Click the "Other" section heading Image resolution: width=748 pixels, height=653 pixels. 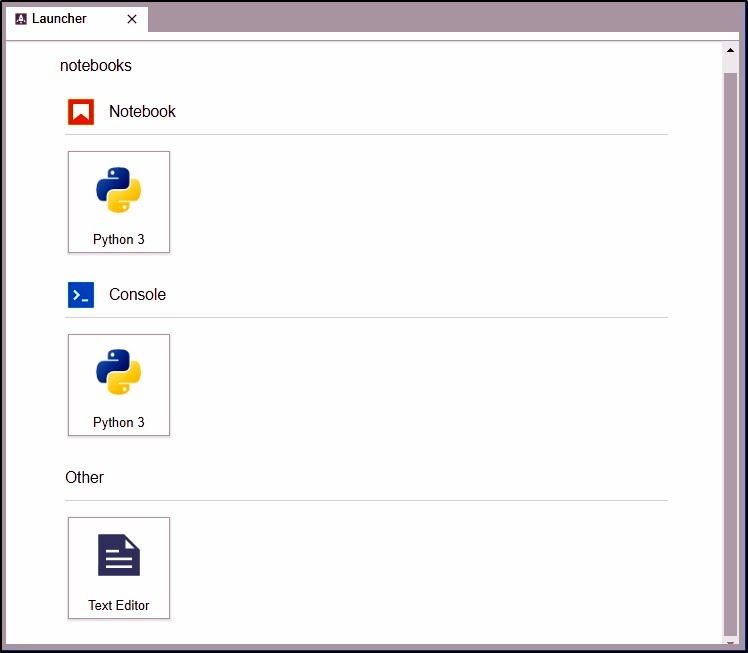click(x=85, y=478)
